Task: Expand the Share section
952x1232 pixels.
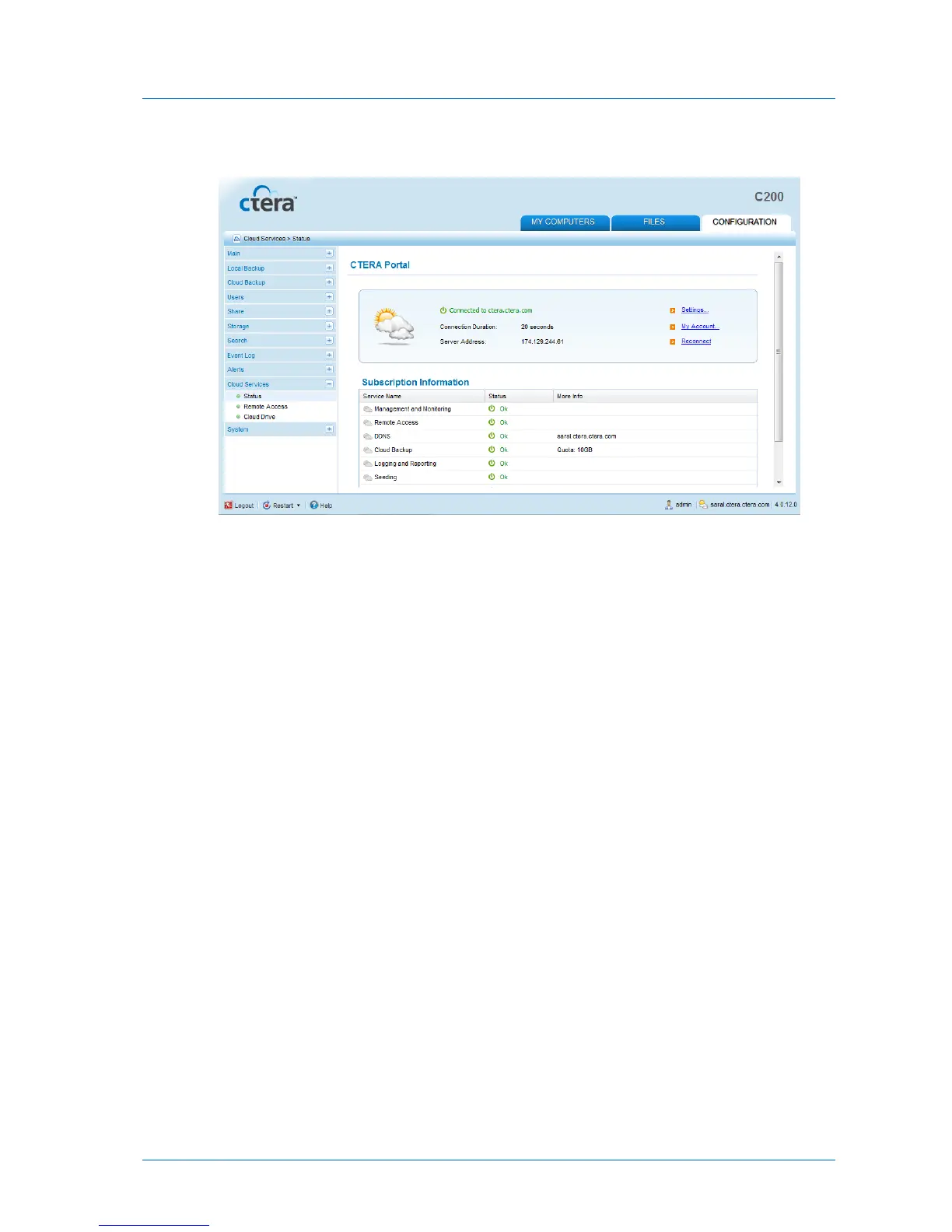Action: coord(329,311)
